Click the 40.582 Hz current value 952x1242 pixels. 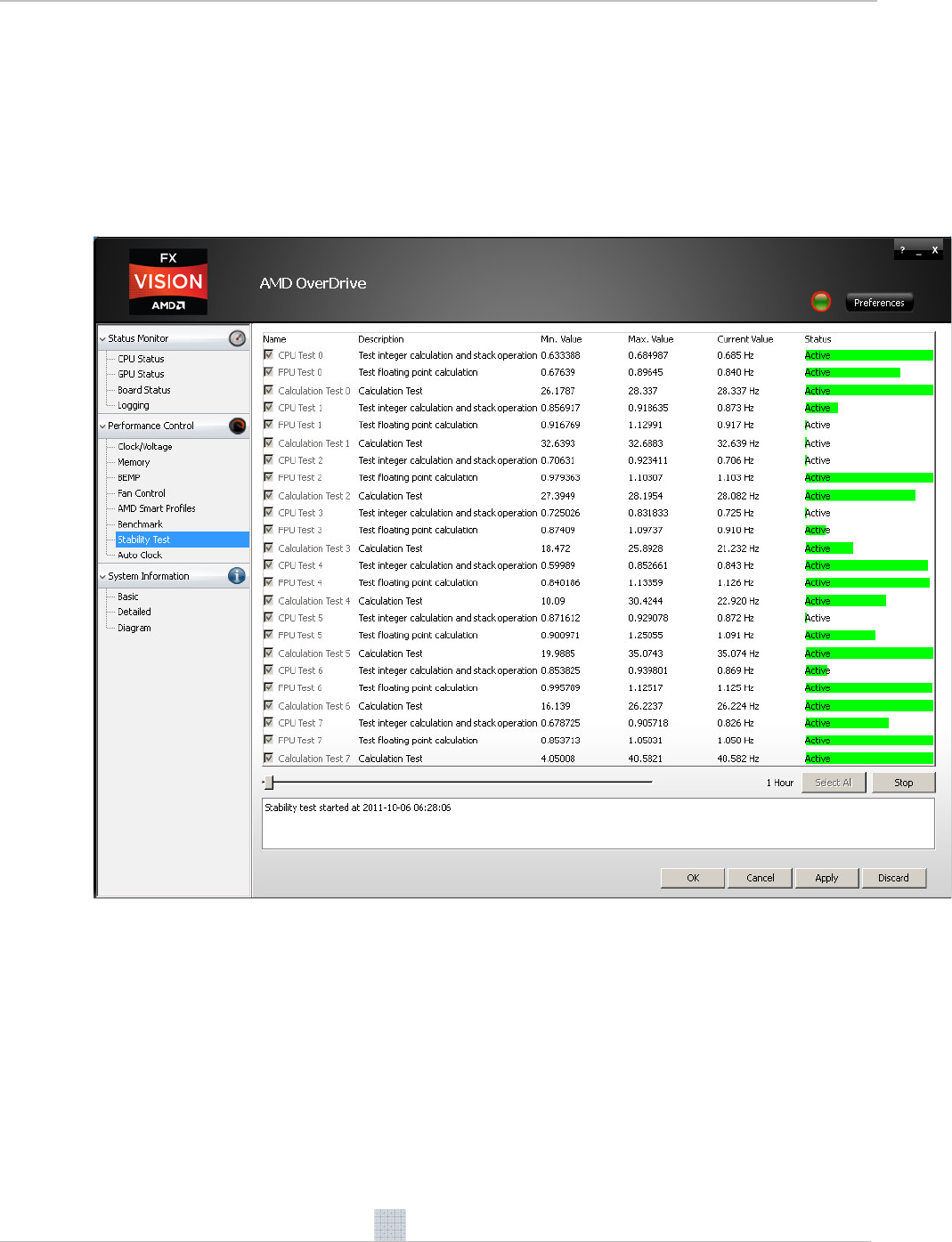(x=738, y=759)
